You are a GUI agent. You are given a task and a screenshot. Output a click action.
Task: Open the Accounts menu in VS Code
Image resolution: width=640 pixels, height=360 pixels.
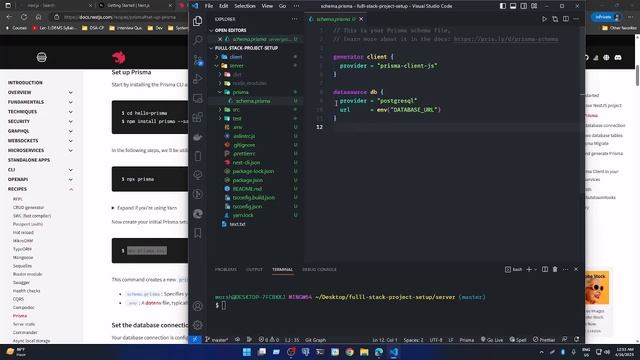pyautogui.click(x=198, y=306)
